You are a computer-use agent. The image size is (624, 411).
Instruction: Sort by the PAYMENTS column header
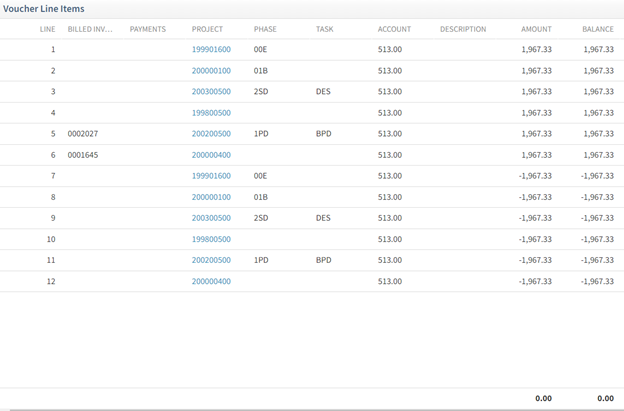pyautogui.click(x=148, y=29)
